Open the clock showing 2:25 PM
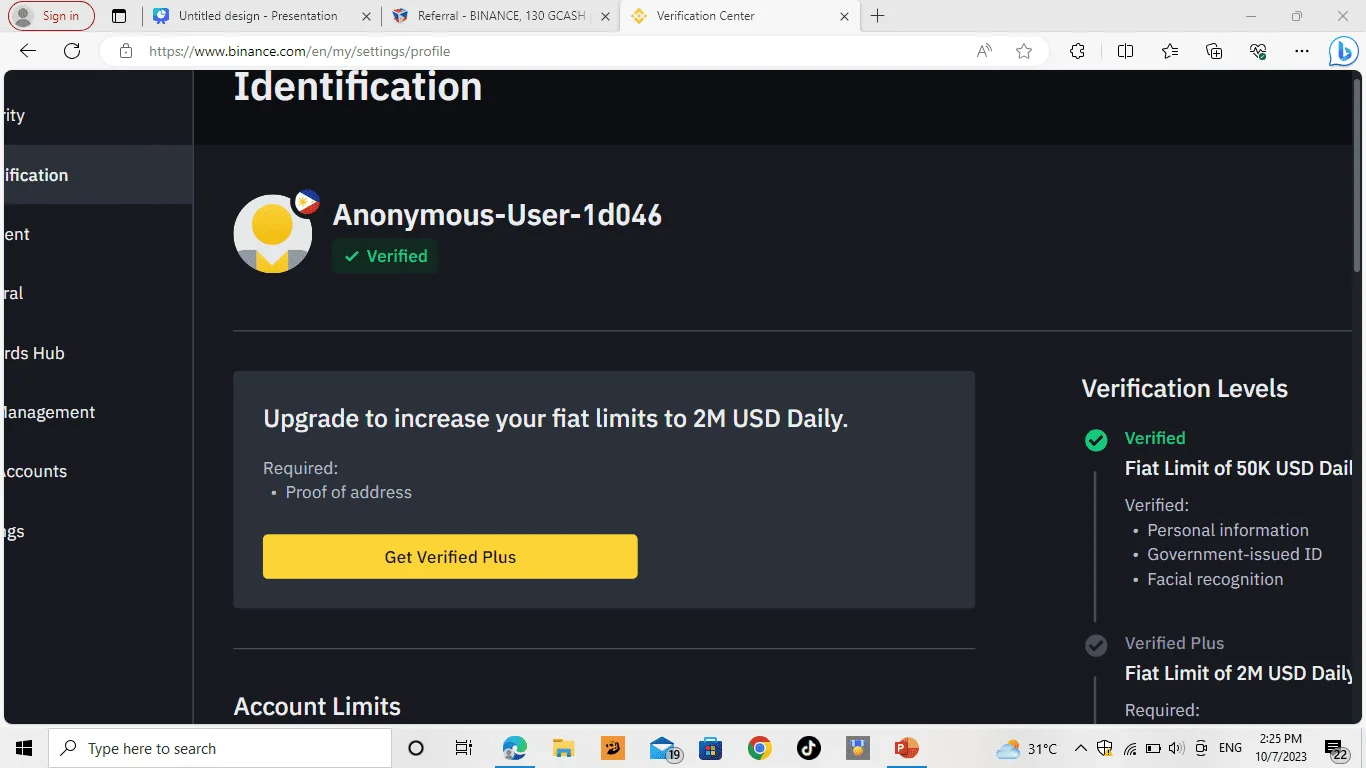Image resolution: width=1366 pixels, height=768 pixels. tap(1280, 748)
